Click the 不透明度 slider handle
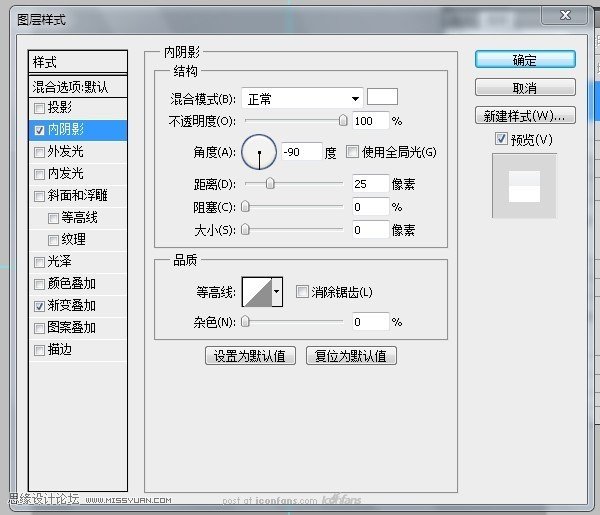This screenshot has height=515, width=600. 343,120
